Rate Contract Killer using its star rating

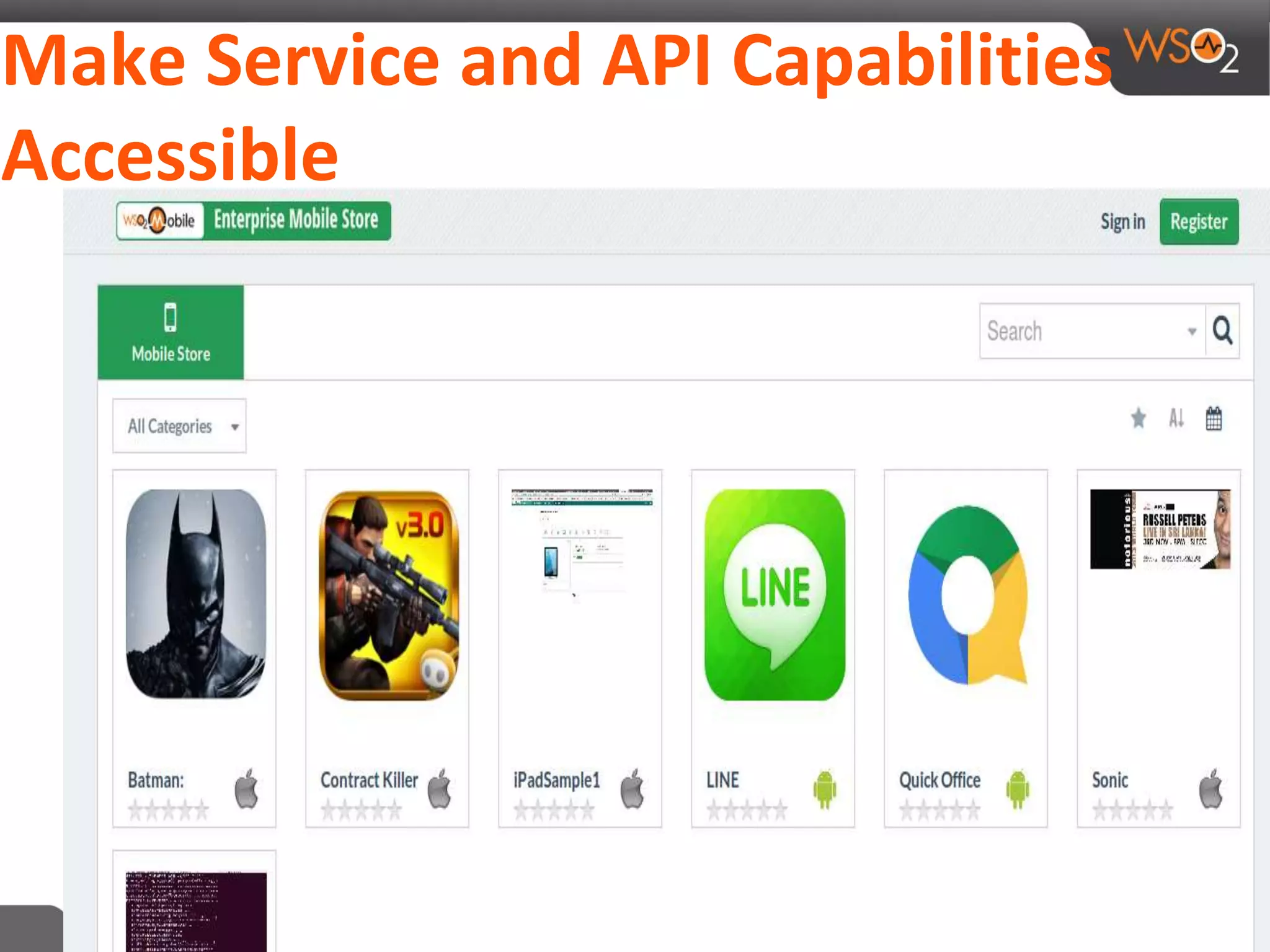[361, 810]
